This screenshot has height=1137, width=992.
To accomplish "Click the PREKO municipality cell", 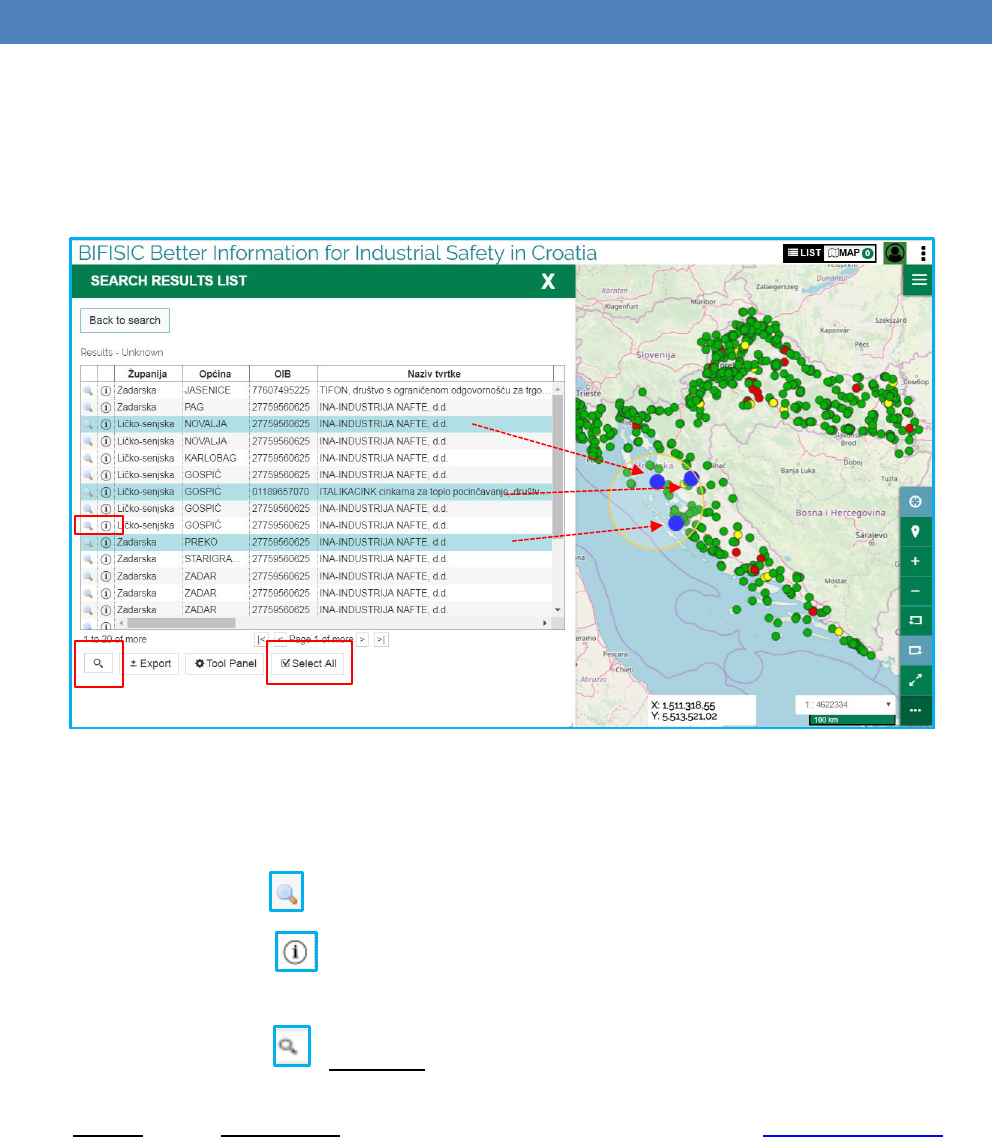I will click(215, 542).
